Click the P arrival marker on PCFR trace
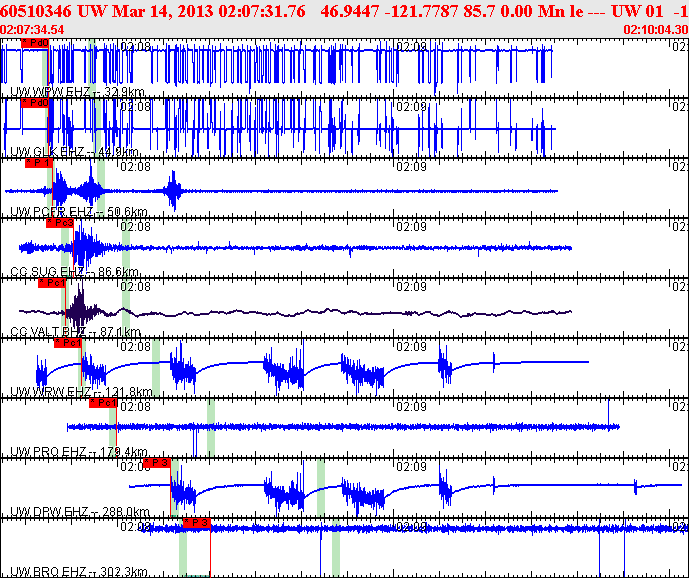 point(39,162)
